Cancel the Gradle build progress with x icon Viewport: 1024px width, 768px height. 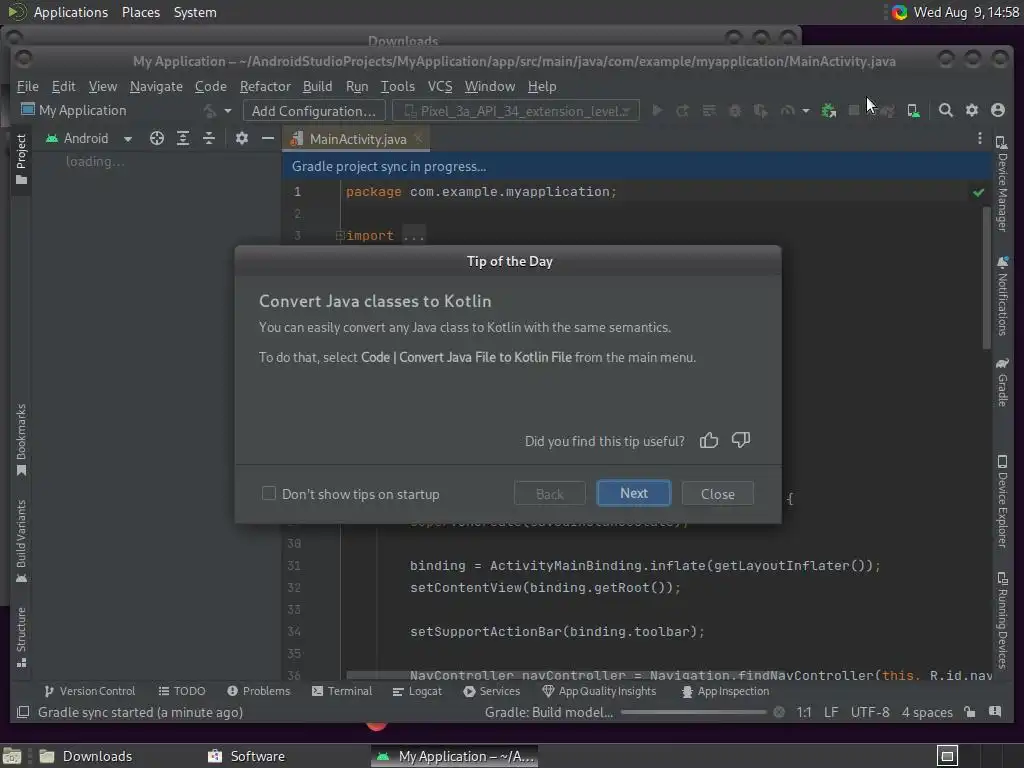coord(779,712)
